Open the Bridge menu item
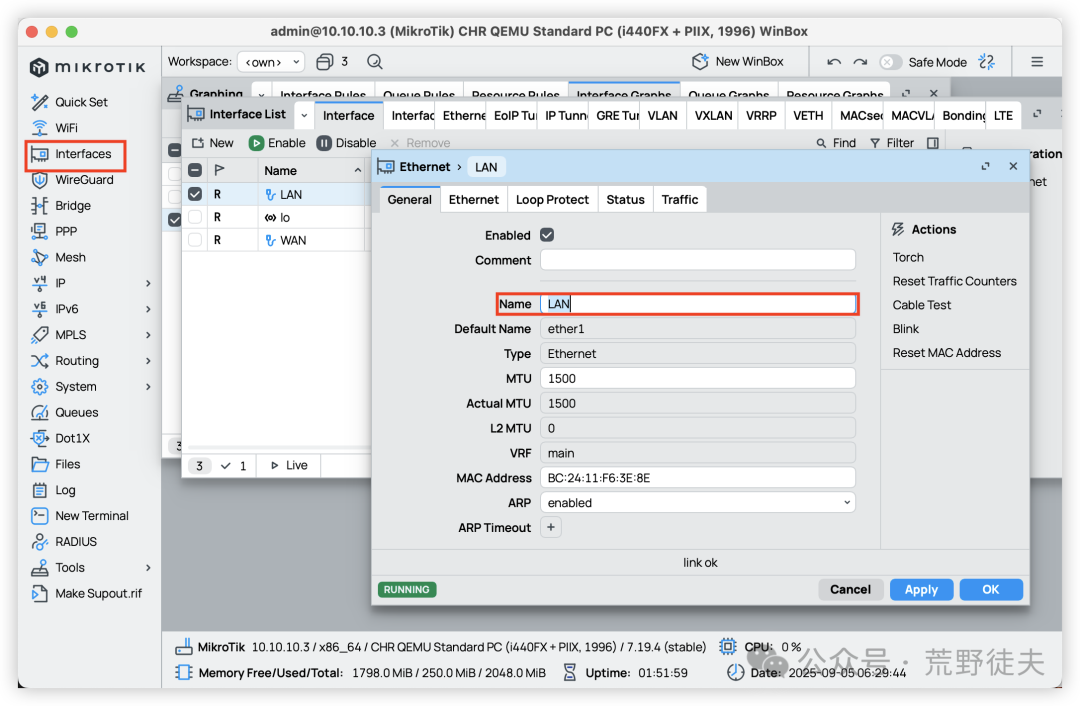1080x706 pixels. (x=61, y=205)
